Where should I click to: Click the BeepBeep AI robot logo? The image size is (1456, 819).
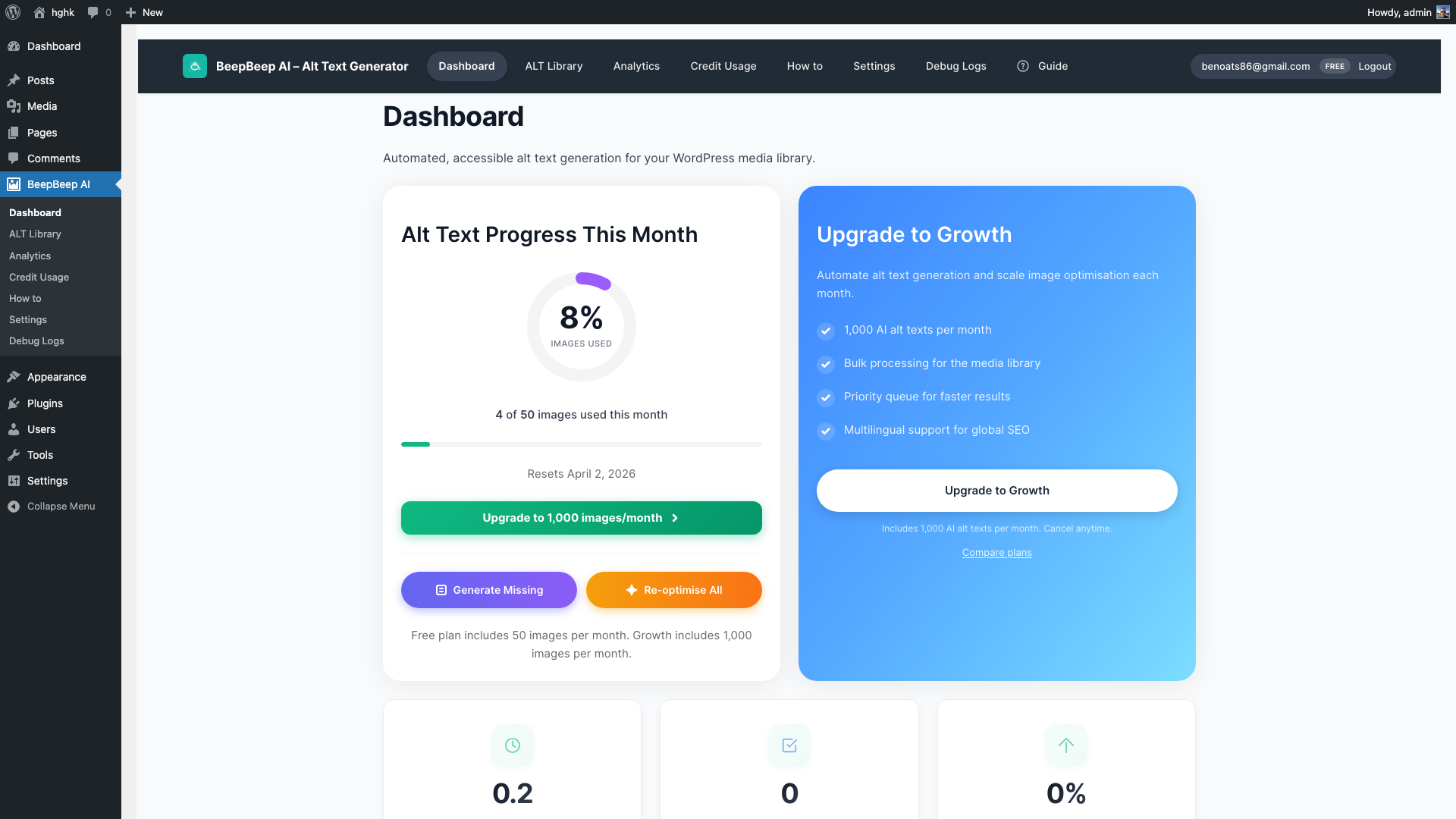(195, 66)
